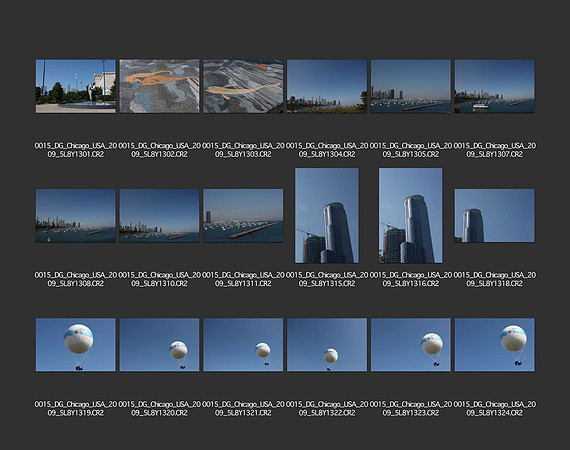Viewport: 570px width, 450px height.
Task: Choose the balloon thumbnail 5L8Y1321
Action: 243,345
